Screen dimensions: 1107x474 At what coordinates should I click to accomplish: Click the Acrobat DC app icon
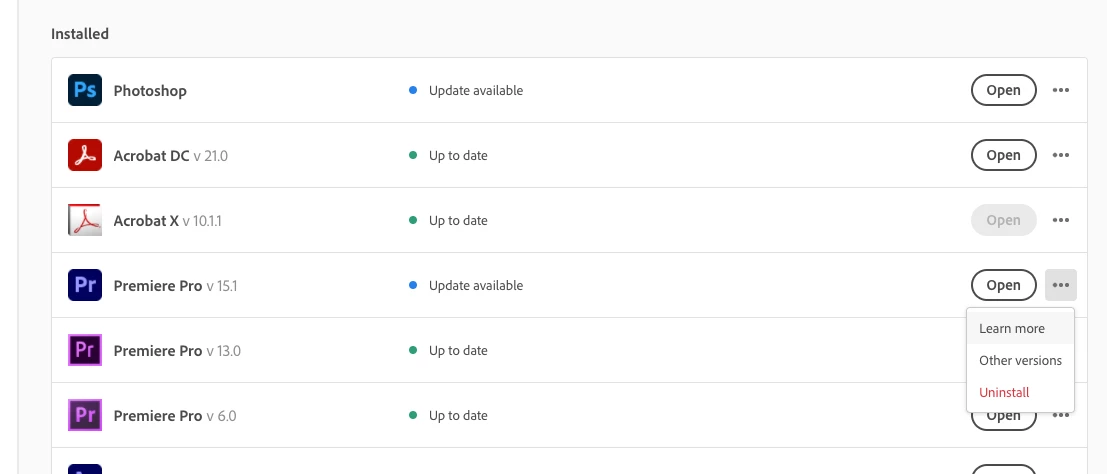pyautogui.click(x=85, y=155)
